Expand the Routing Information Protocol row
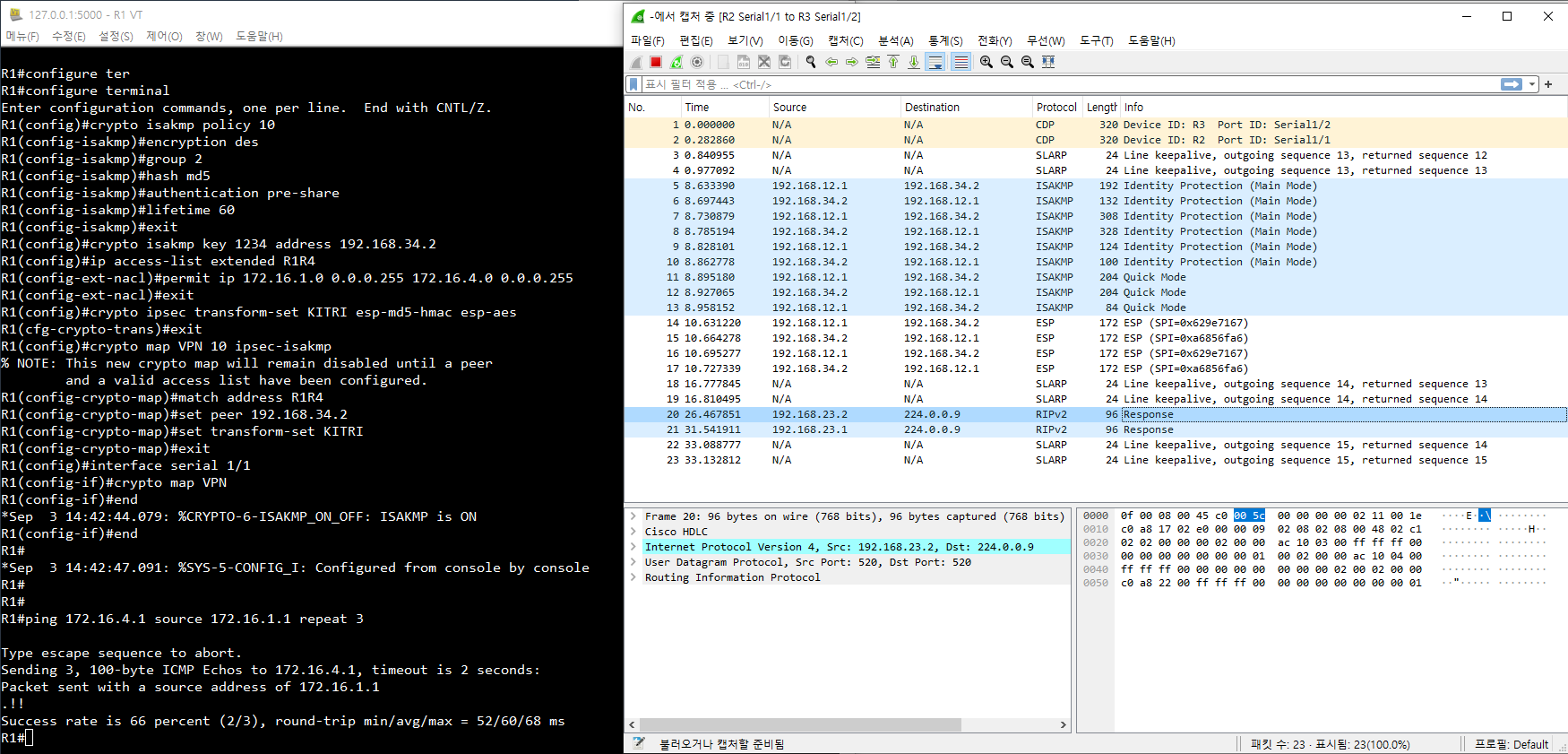The image size is (1568, 754). pos(633,577)
